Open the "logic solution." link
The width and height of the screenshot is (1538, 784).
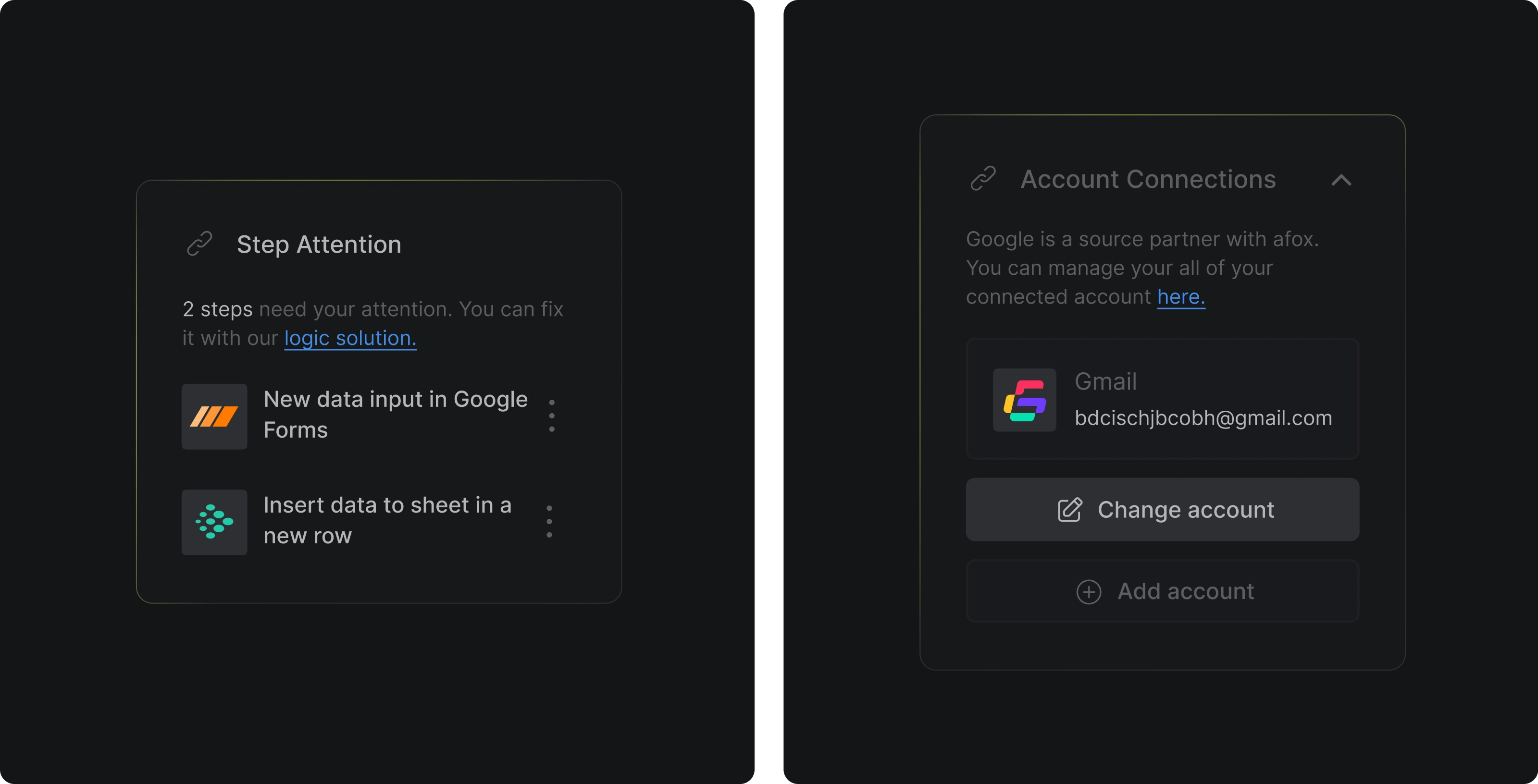pos(350,338)
